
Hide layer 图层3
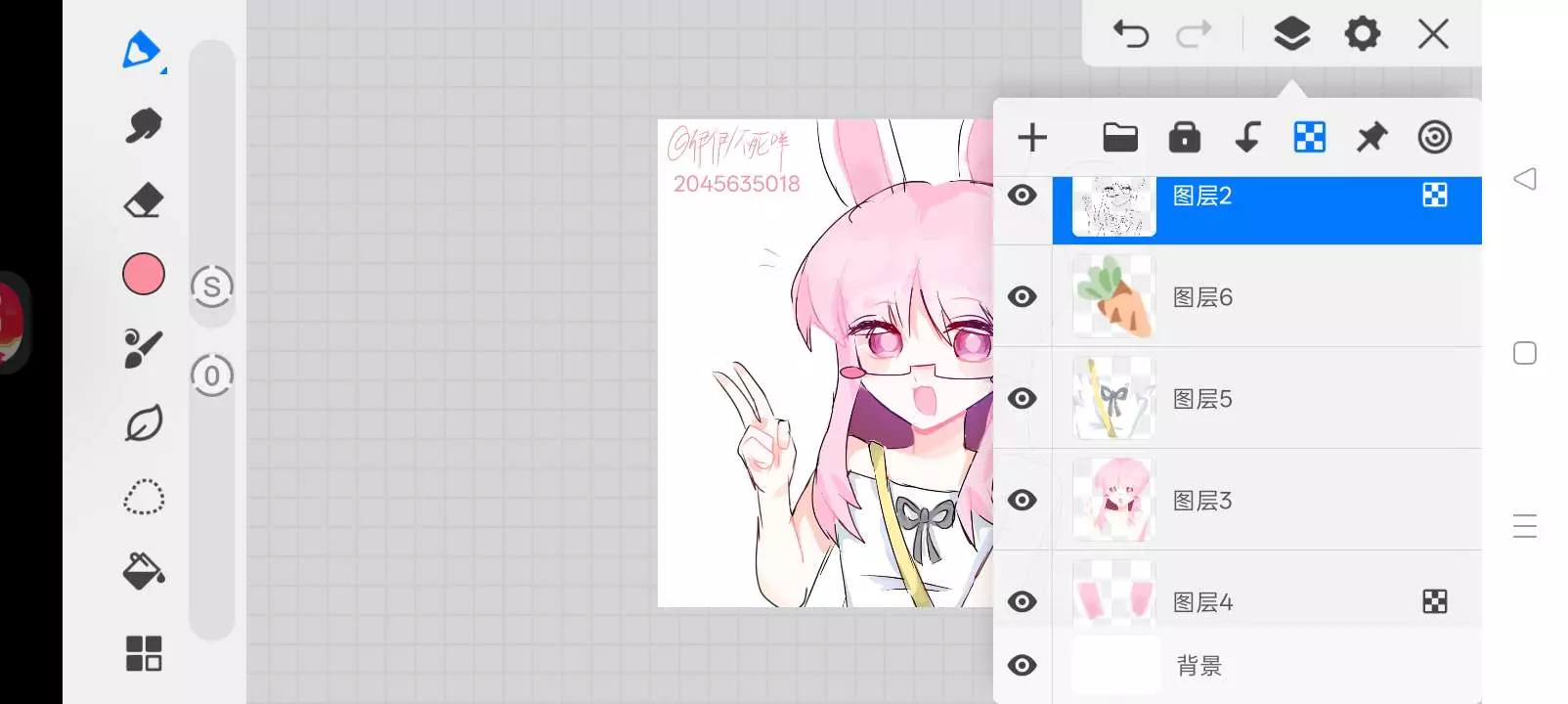tap(1023, 500)
